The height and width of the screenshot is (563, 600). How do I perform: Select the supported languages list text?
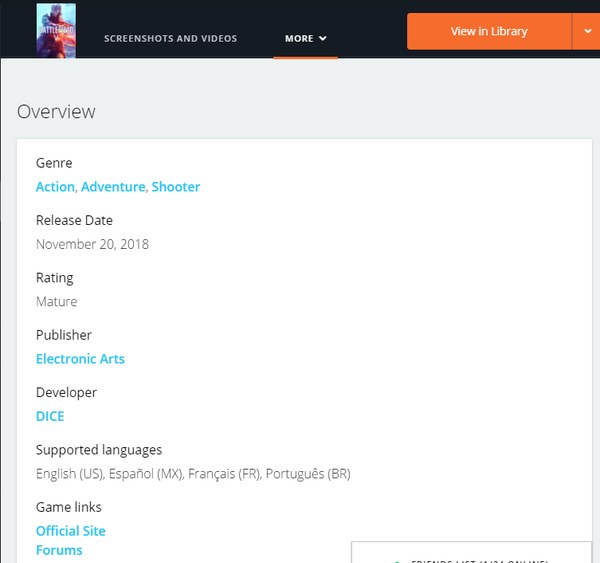(193, 474)
